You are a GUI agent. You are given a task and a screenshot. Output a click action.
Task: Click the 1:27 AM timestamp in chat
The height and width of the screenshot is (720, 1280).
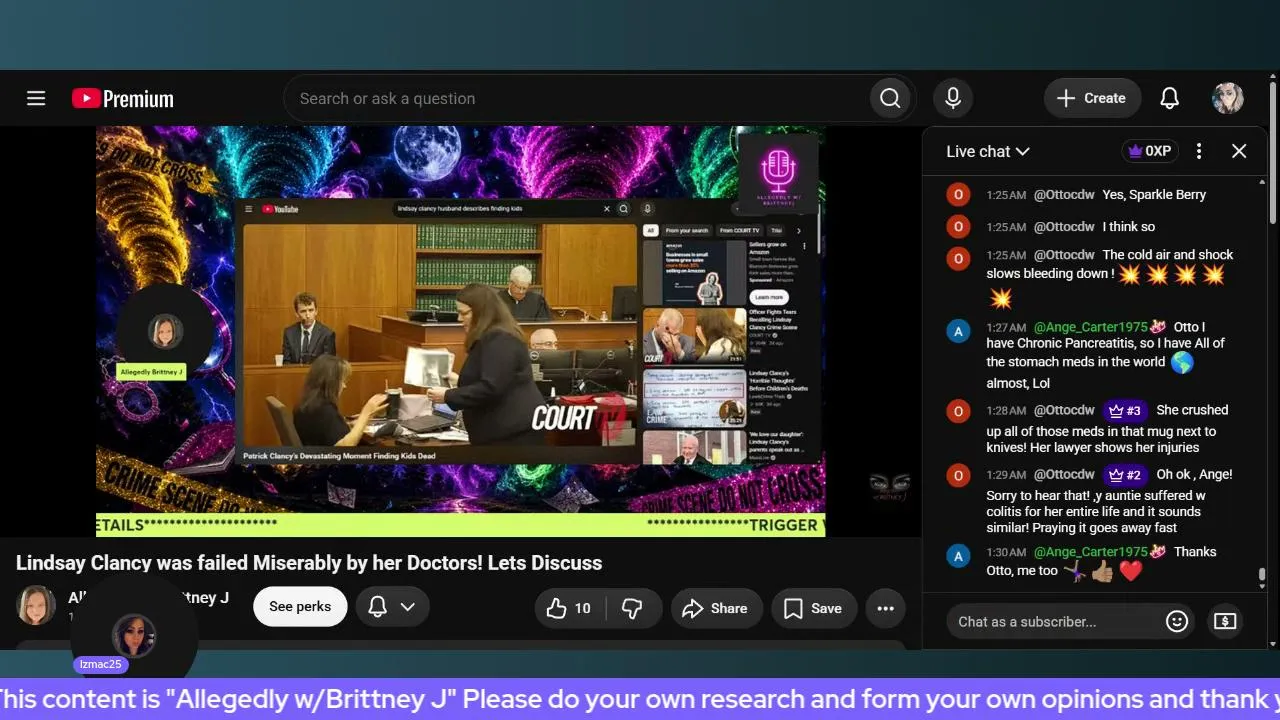1006,327
